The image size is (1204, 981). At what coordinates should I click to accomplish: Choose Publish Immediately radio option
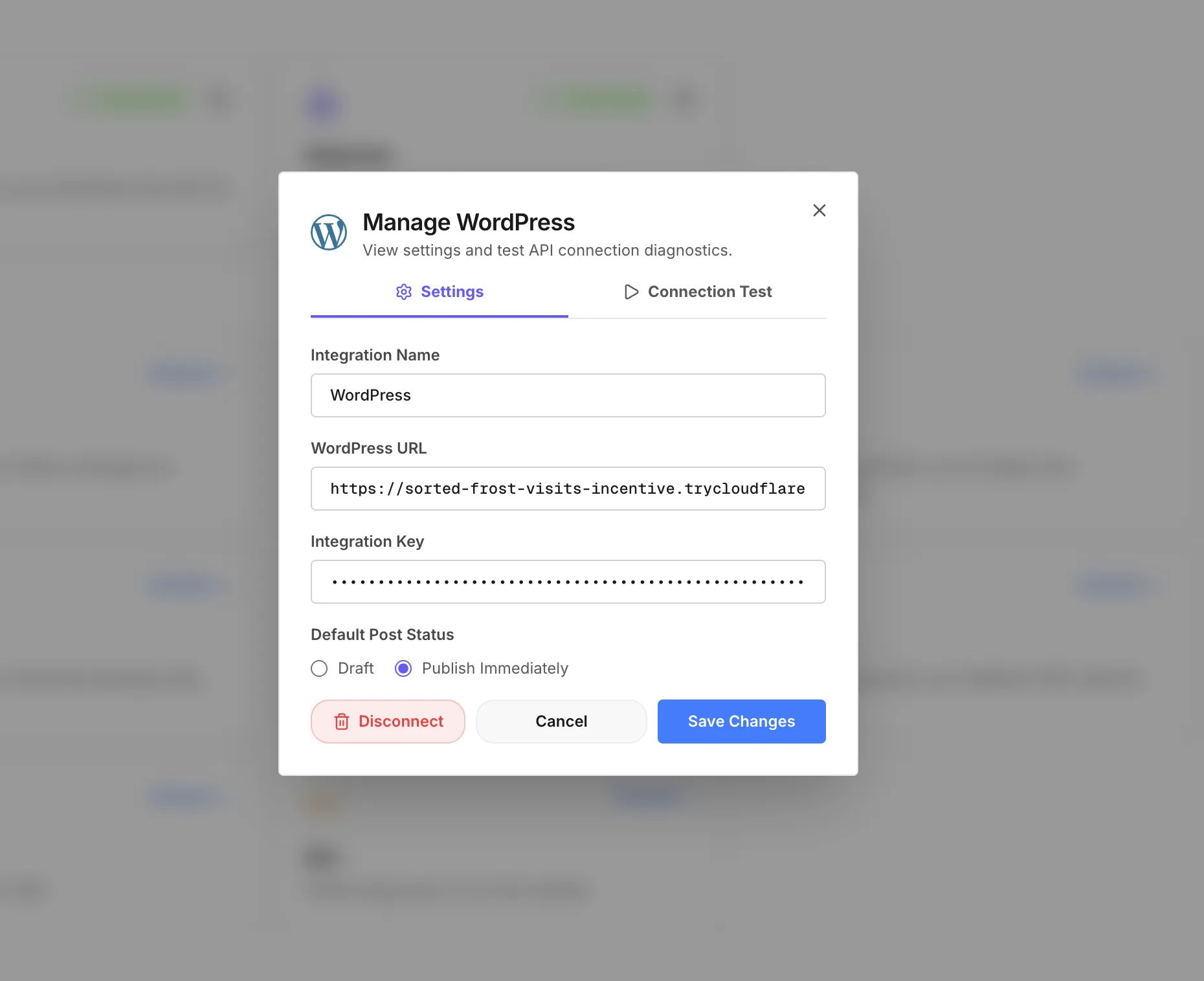tap(403, 668)
